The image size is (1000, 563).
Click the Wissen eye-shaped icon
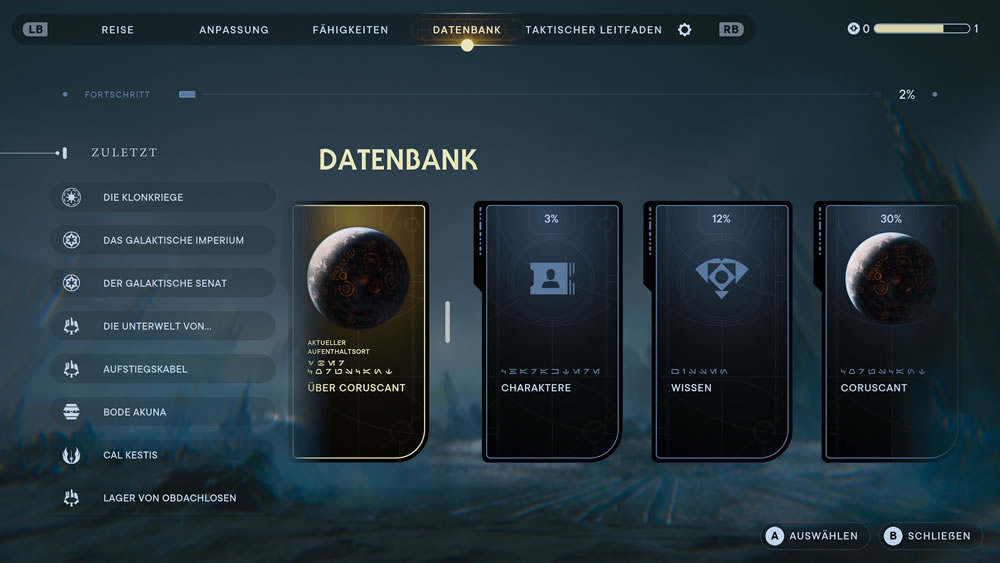tap(721, 277)
